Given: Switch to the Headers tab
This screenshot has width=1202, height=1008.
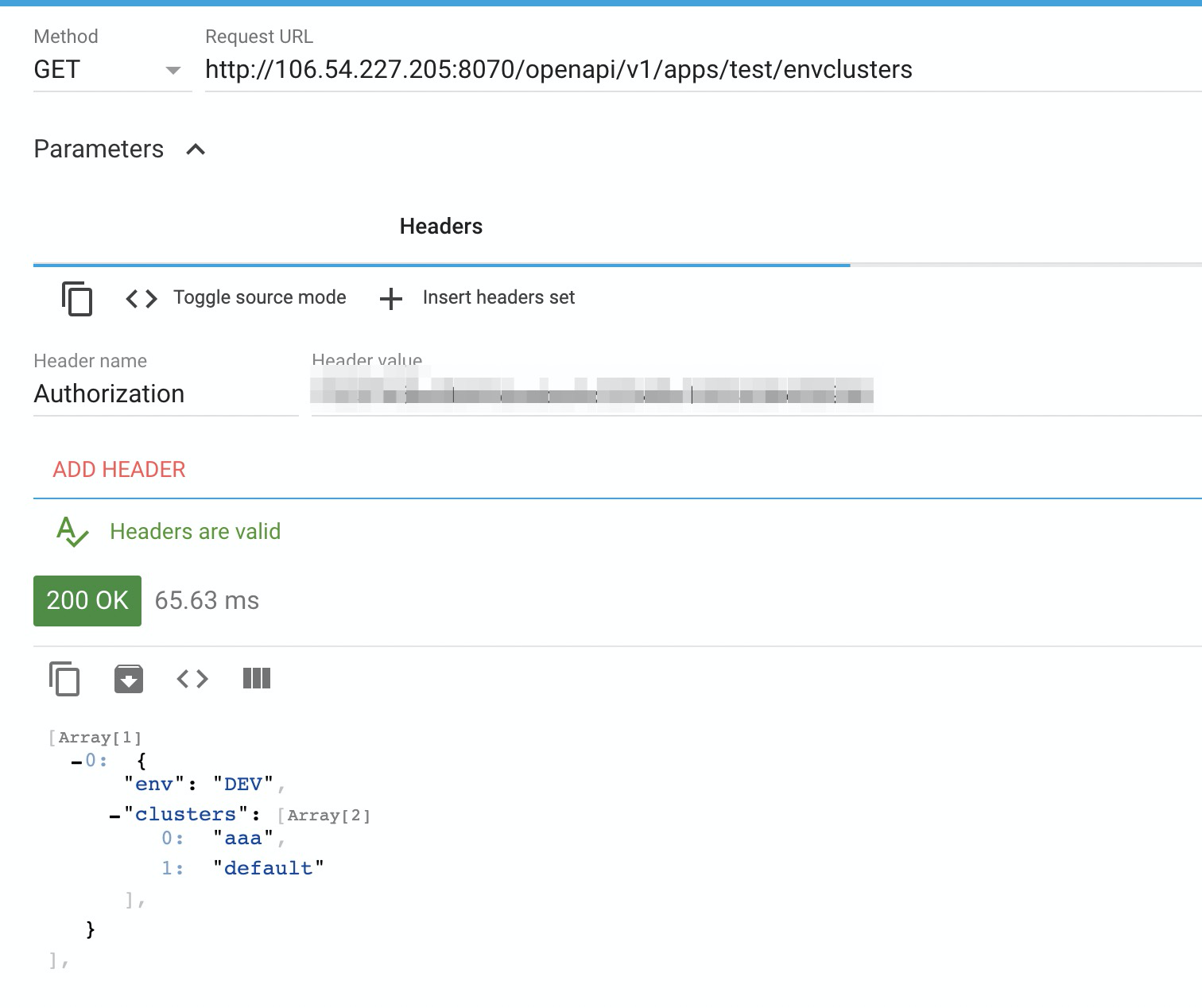Looking at the screenshot, I should [440, 227].
